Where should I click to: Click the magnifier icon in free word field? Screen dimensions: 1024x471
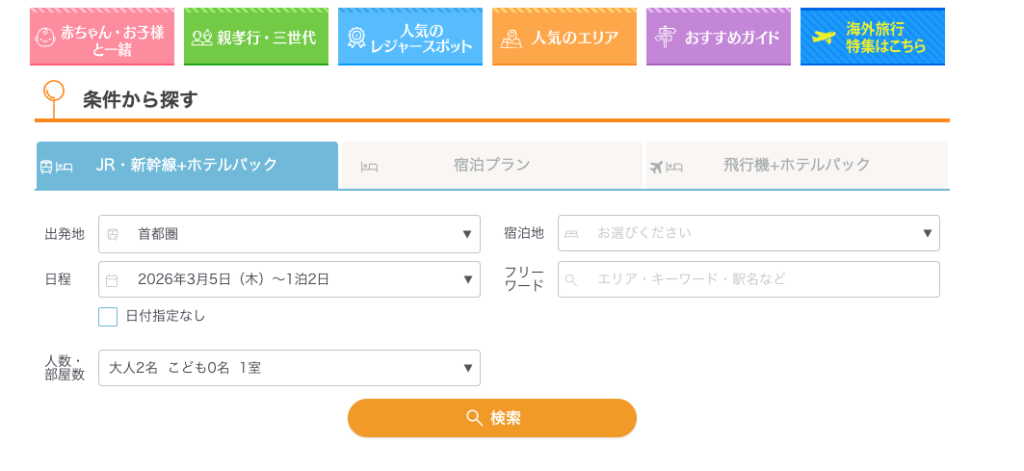572,280
